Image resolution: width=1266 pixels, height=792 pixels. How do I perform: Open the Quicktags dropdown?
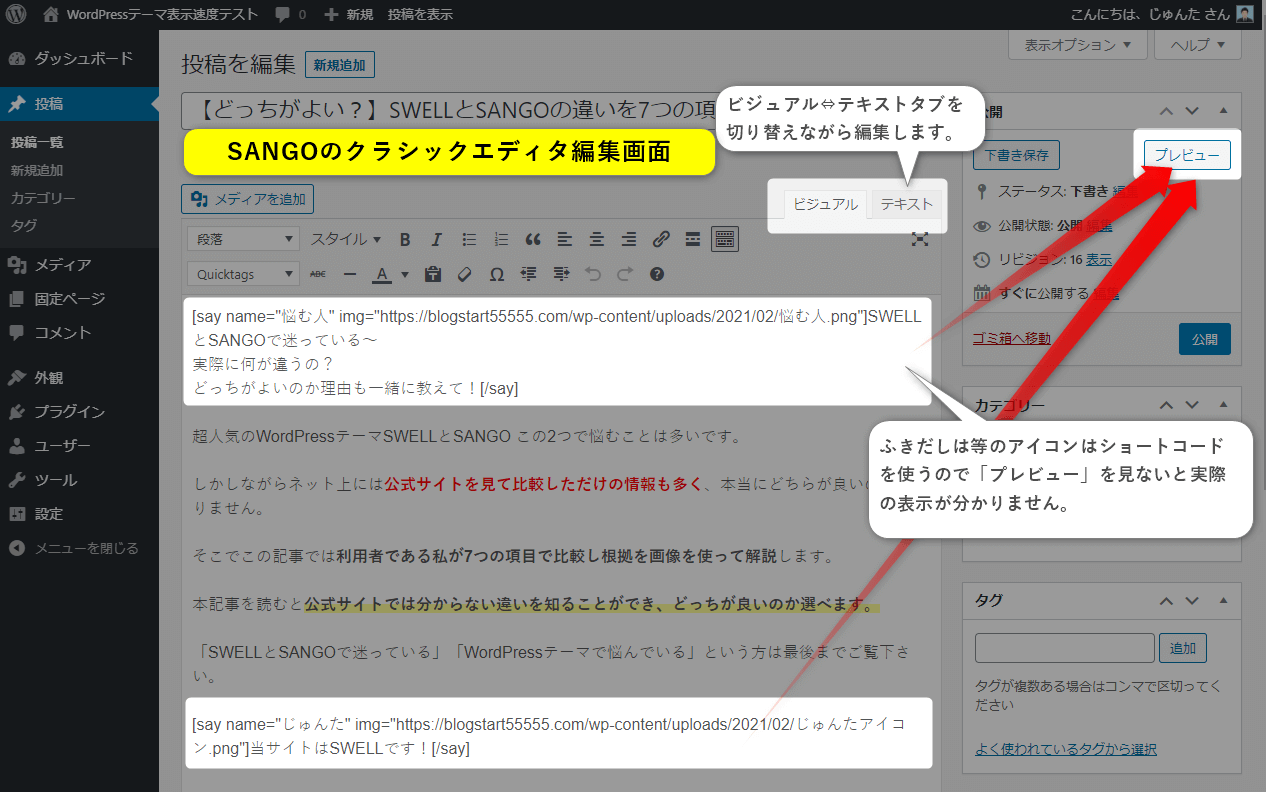click(x=243, y=274)
